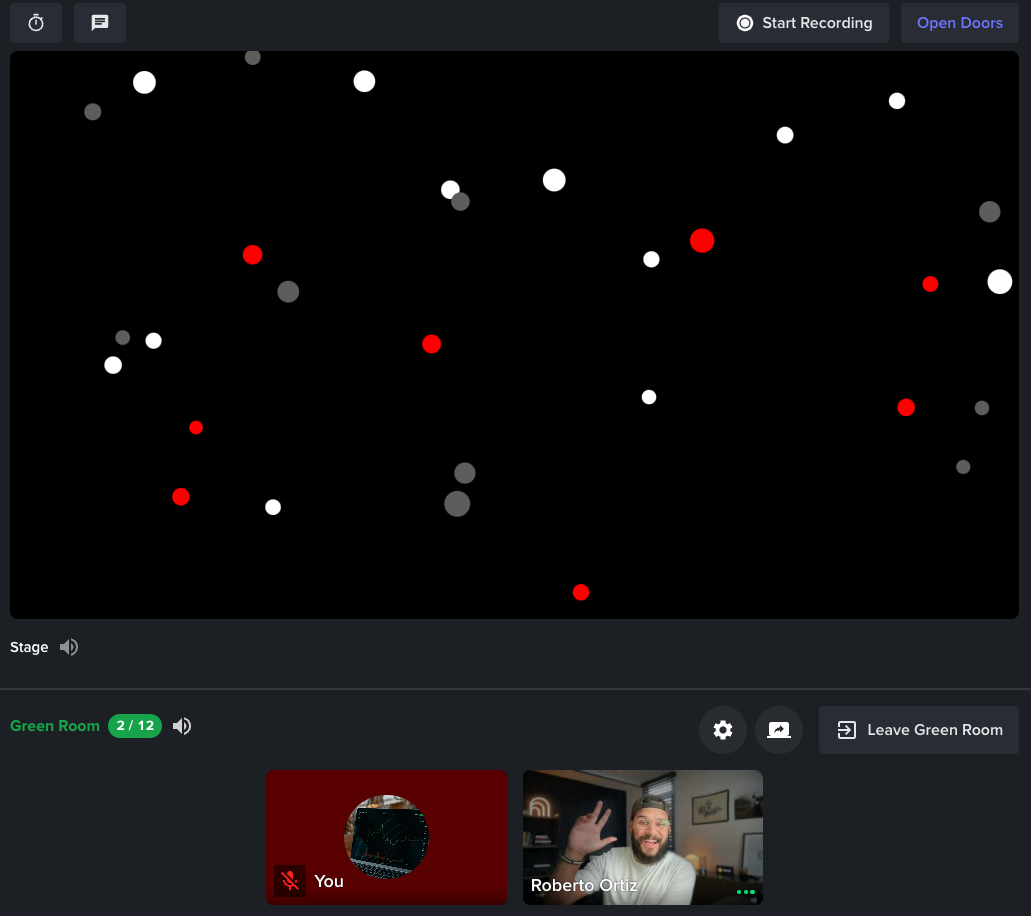Click Open Doors
The height and width of the screenshot is (916, 1031).
point(959,23)
